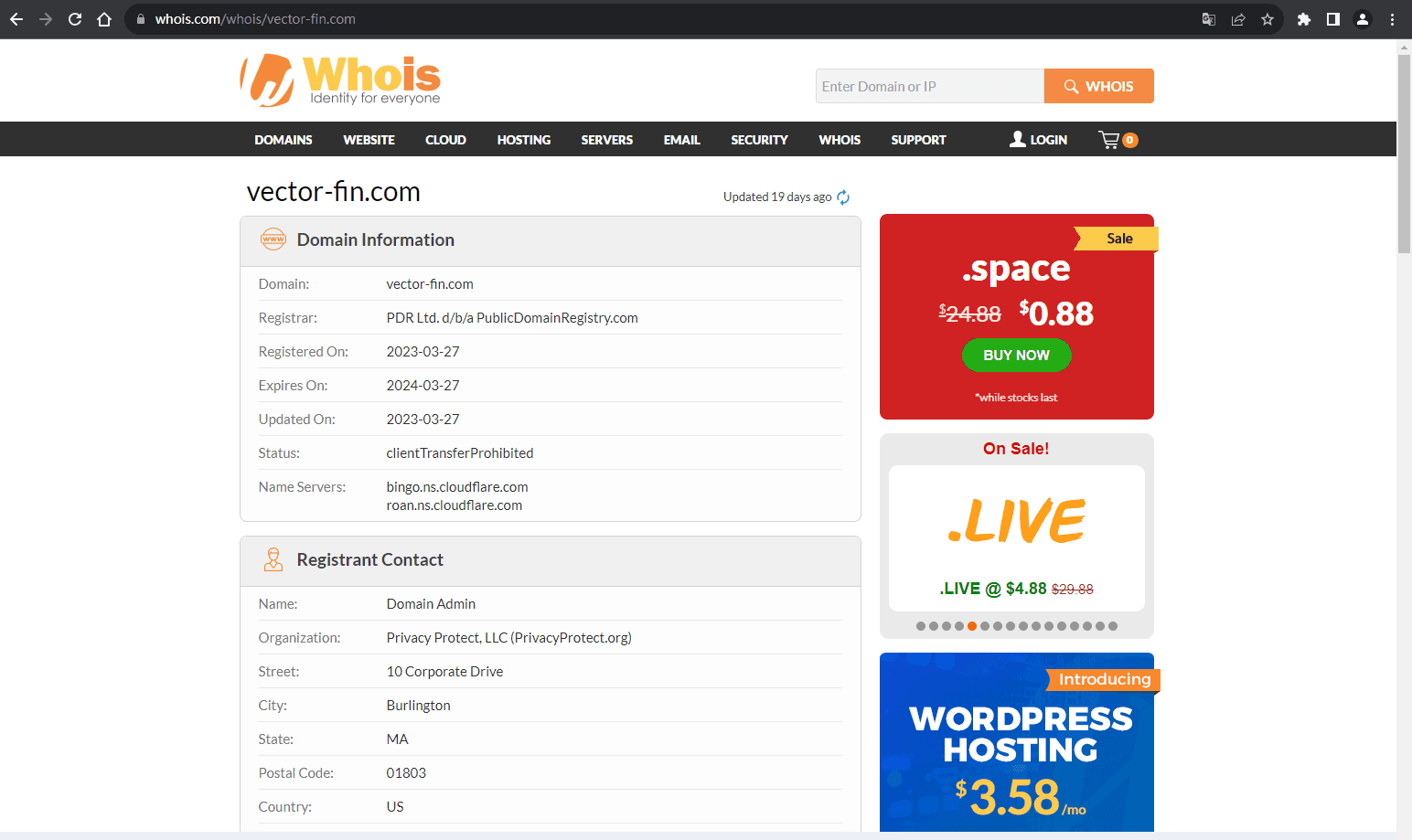This screenshot has width=1412, height=840.
Task: Click the status clientTransferProhibited
Action: tap(460, 453)
